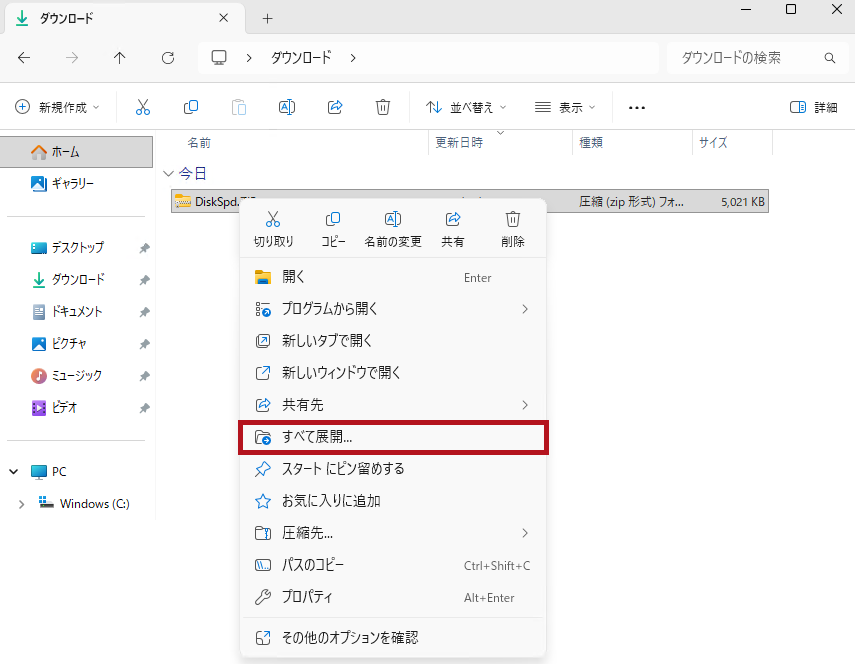The image size is (855, 664).
Task: Choose プロパティ in the context menu
Action: (308, 597)
